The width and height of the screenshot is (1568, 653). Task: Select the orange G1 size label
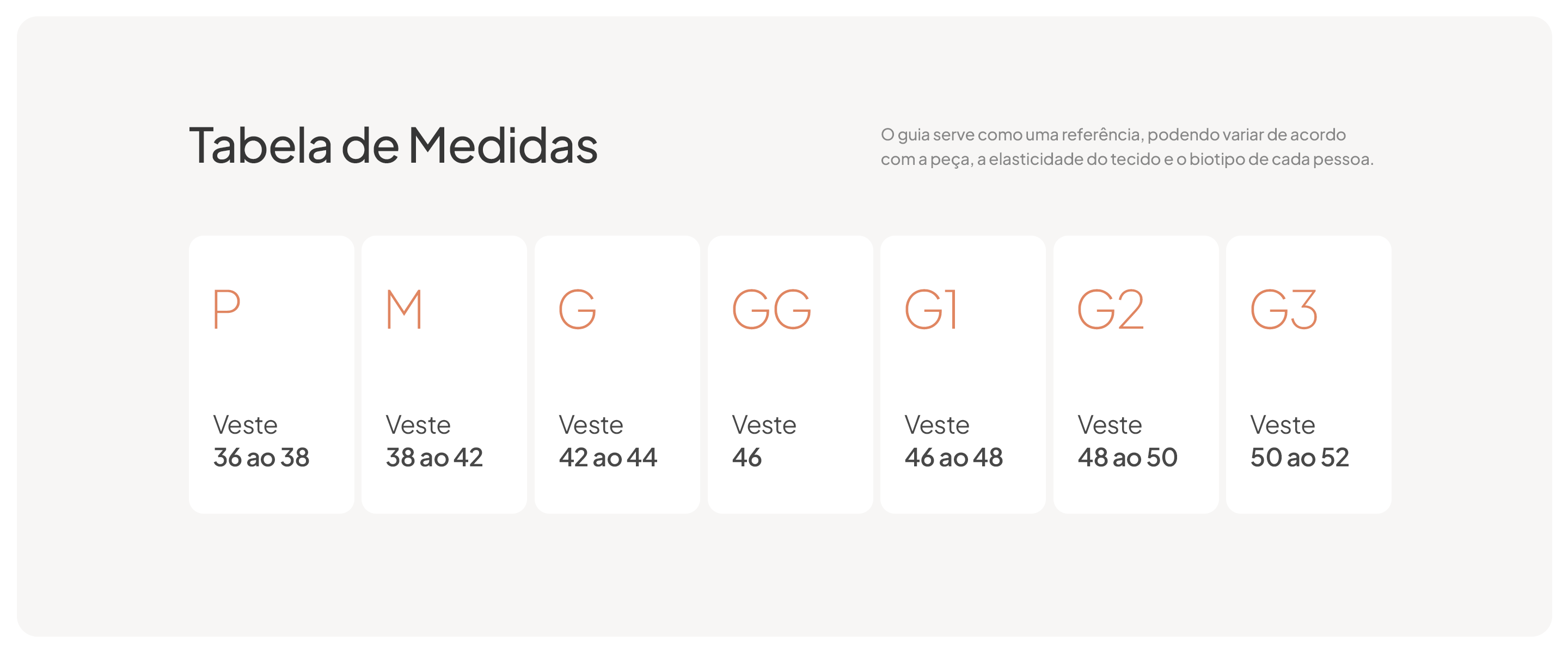coord(932,309)
